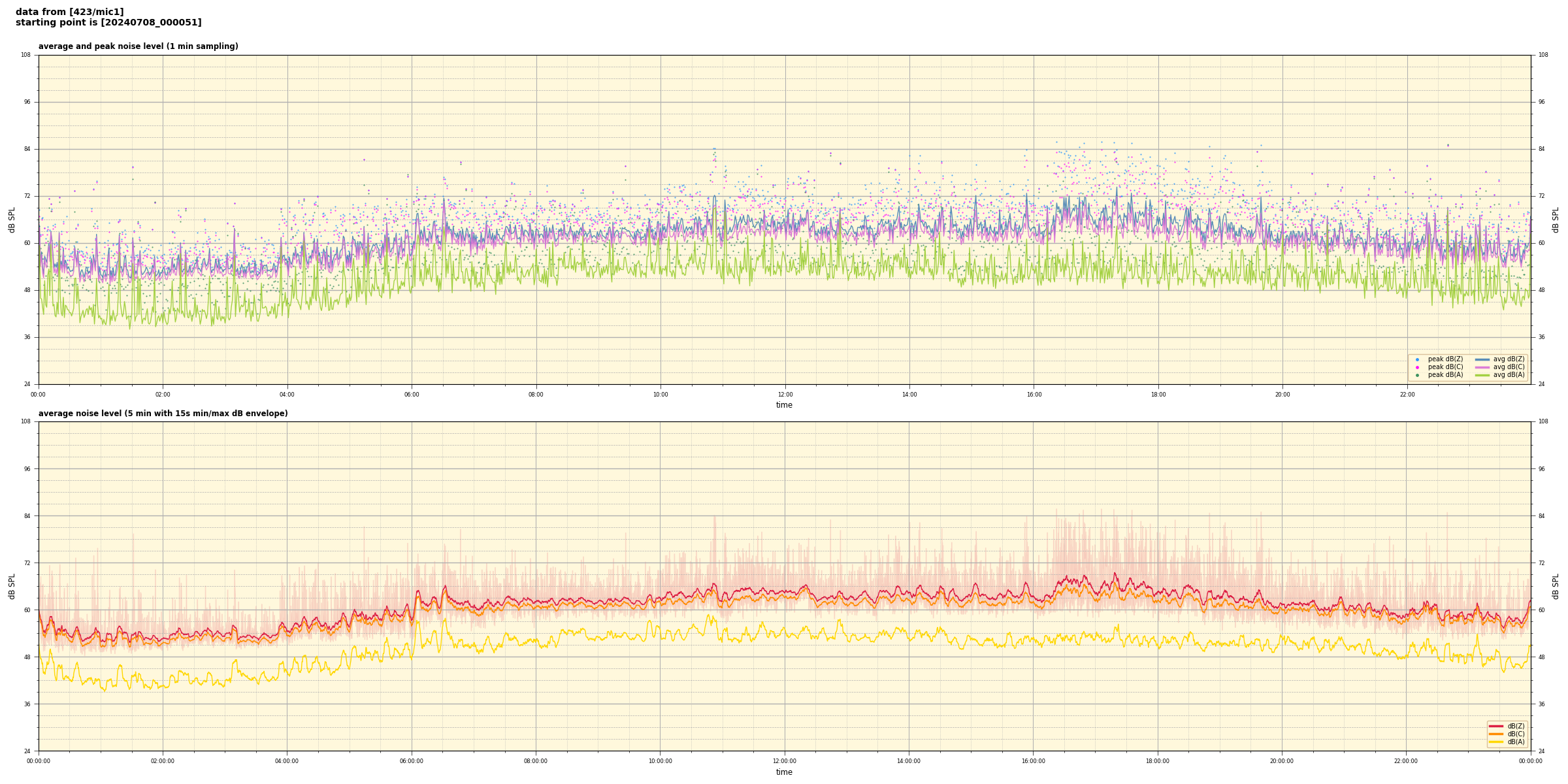Click the bottom chart title about 5 min average

pos(163,414)
